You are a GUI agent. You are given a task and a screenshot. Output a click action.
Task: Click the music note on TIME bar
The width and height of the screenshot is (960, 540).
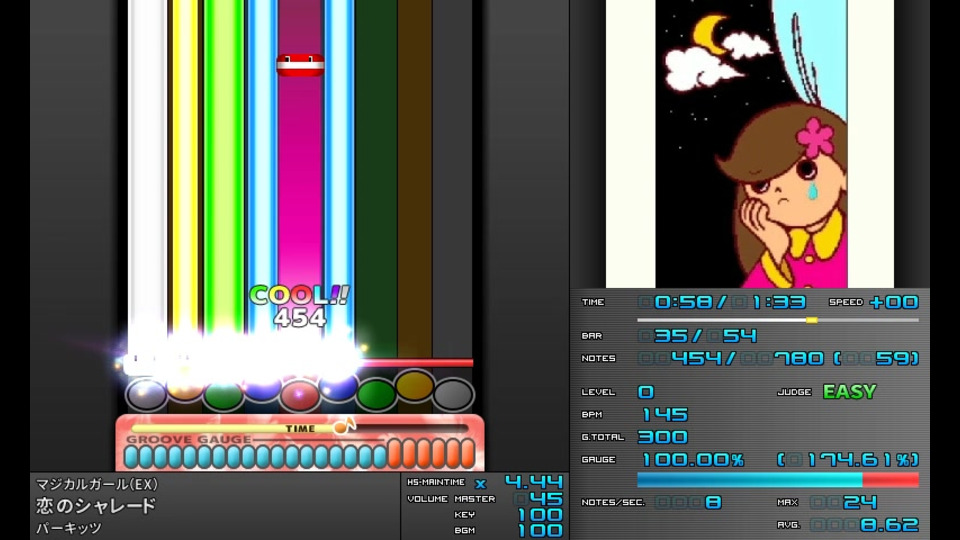point(344,425)
